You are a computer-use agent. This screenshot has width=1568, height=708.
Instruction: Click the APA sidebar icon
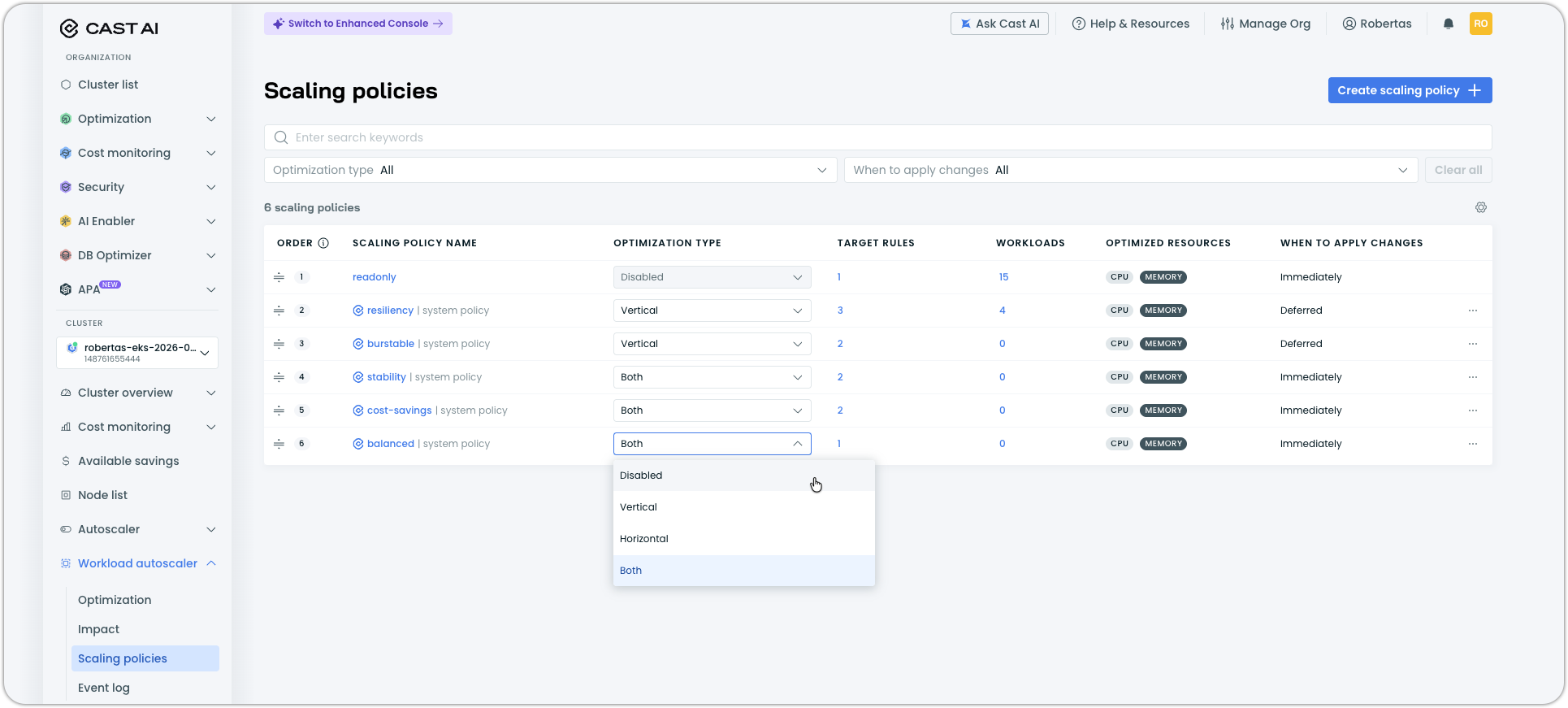click(66, 289)
